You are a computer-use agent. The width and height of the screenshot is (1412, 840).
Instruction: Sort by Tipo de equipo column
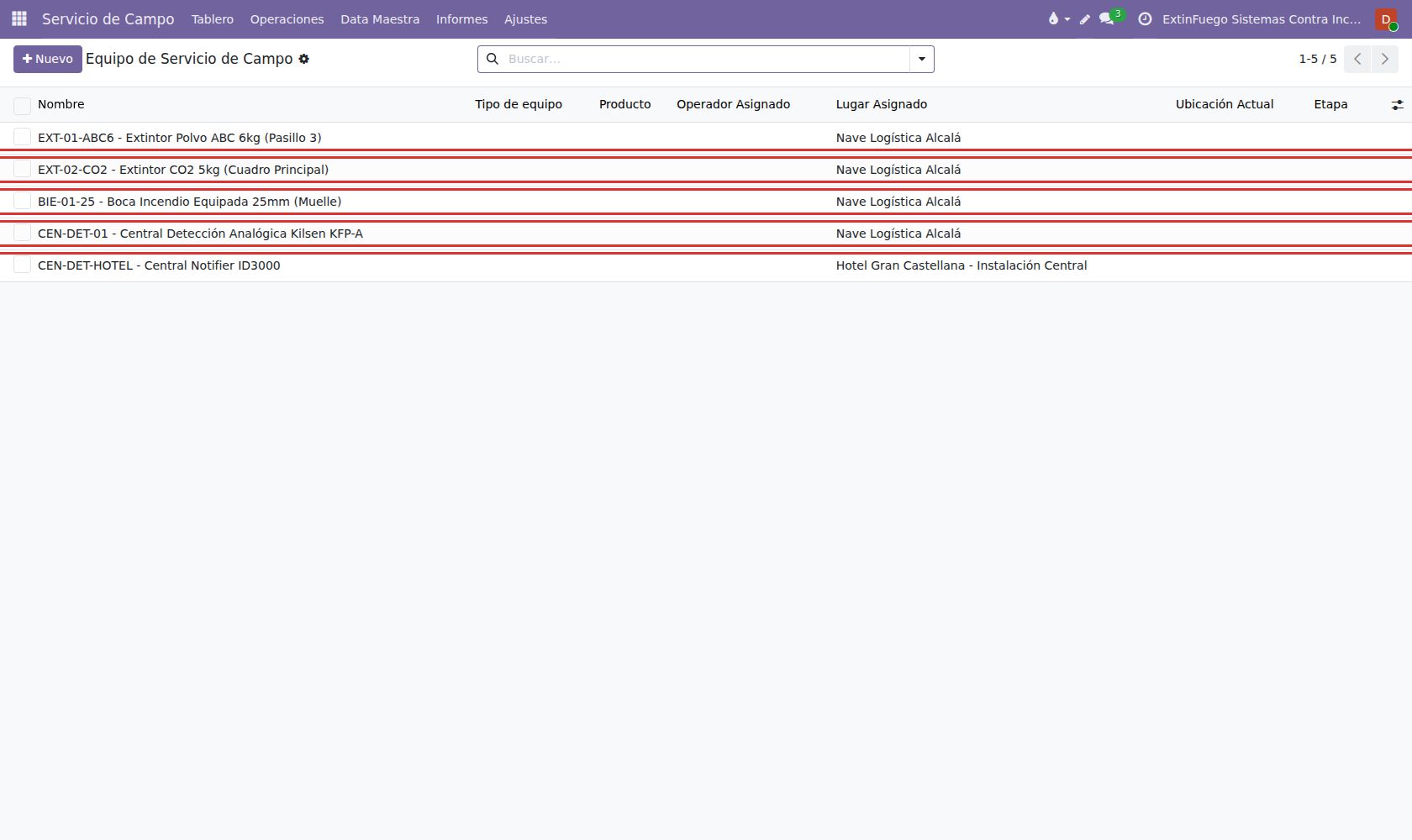coord(519,104)
